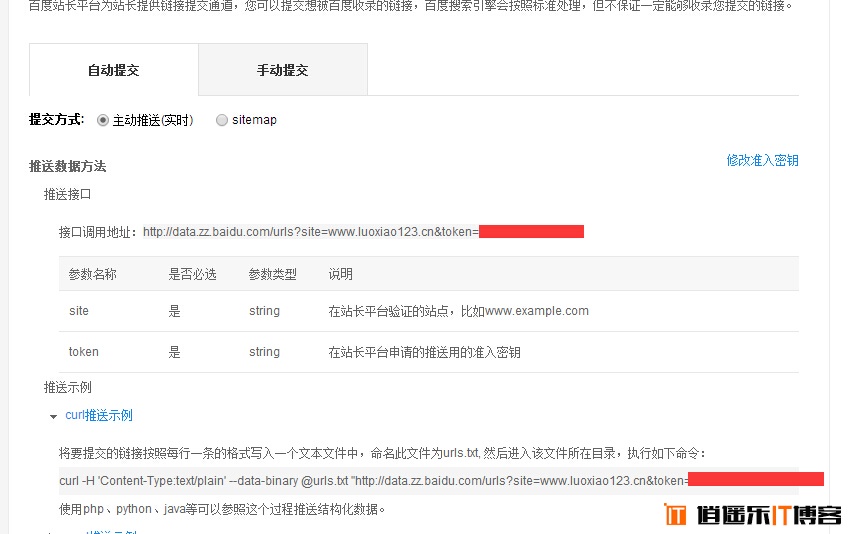Click the interface URL data.zz.baidu.com address
This screenshot has width=864, height=534.
click(311, 232)
